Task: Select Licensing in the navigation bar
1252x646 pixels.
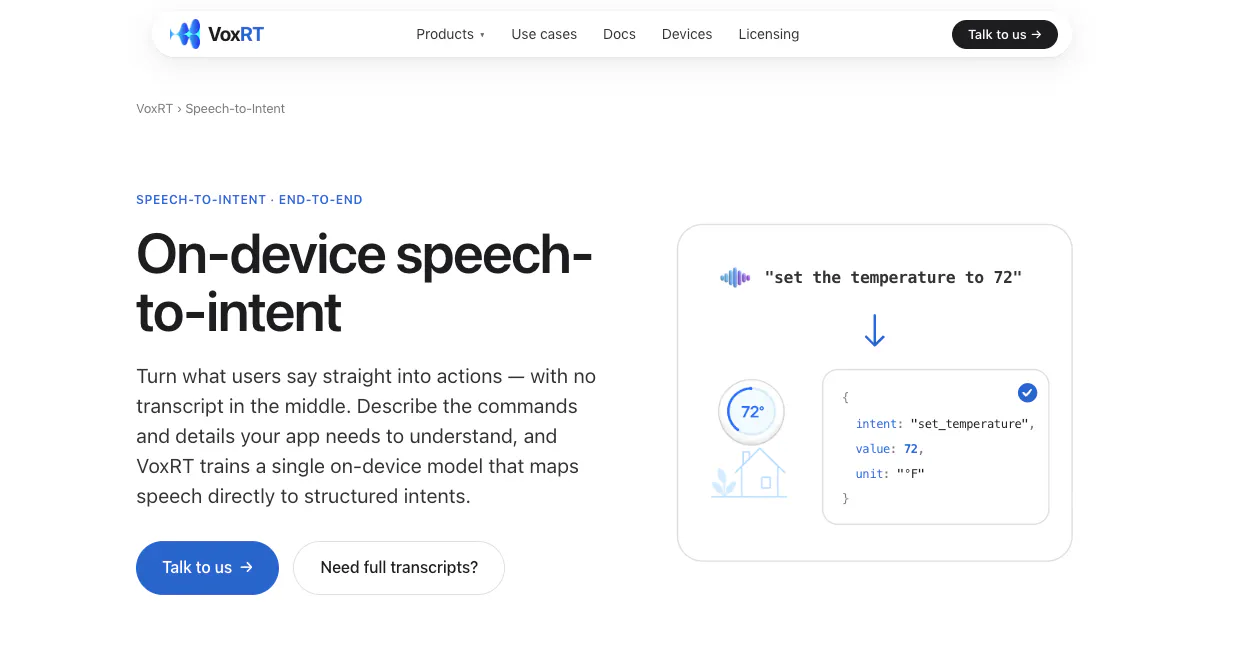Action: (x=768, y=34)
